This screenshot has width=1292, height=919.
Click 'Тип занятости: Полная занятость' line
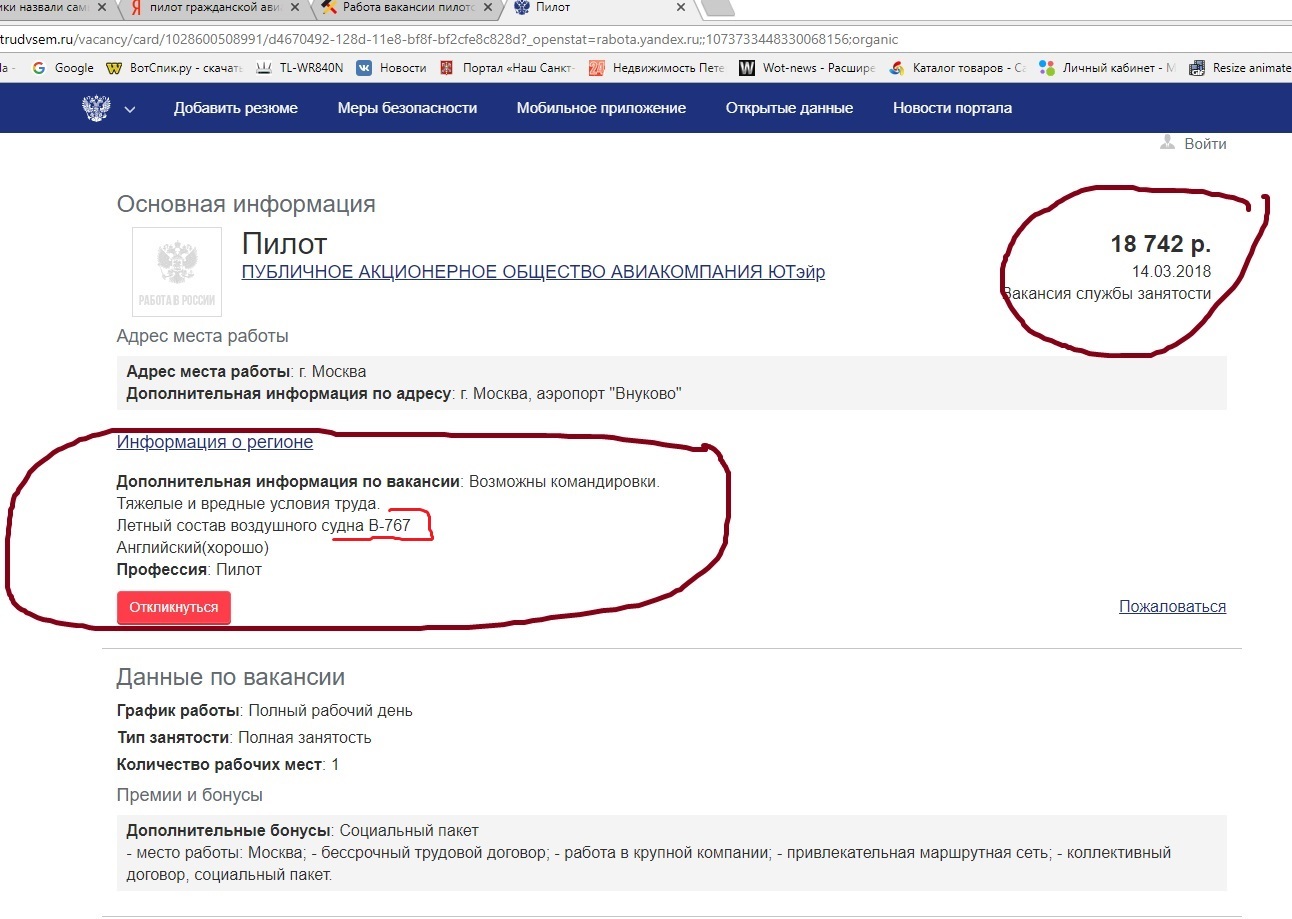[x=244, y=738]
